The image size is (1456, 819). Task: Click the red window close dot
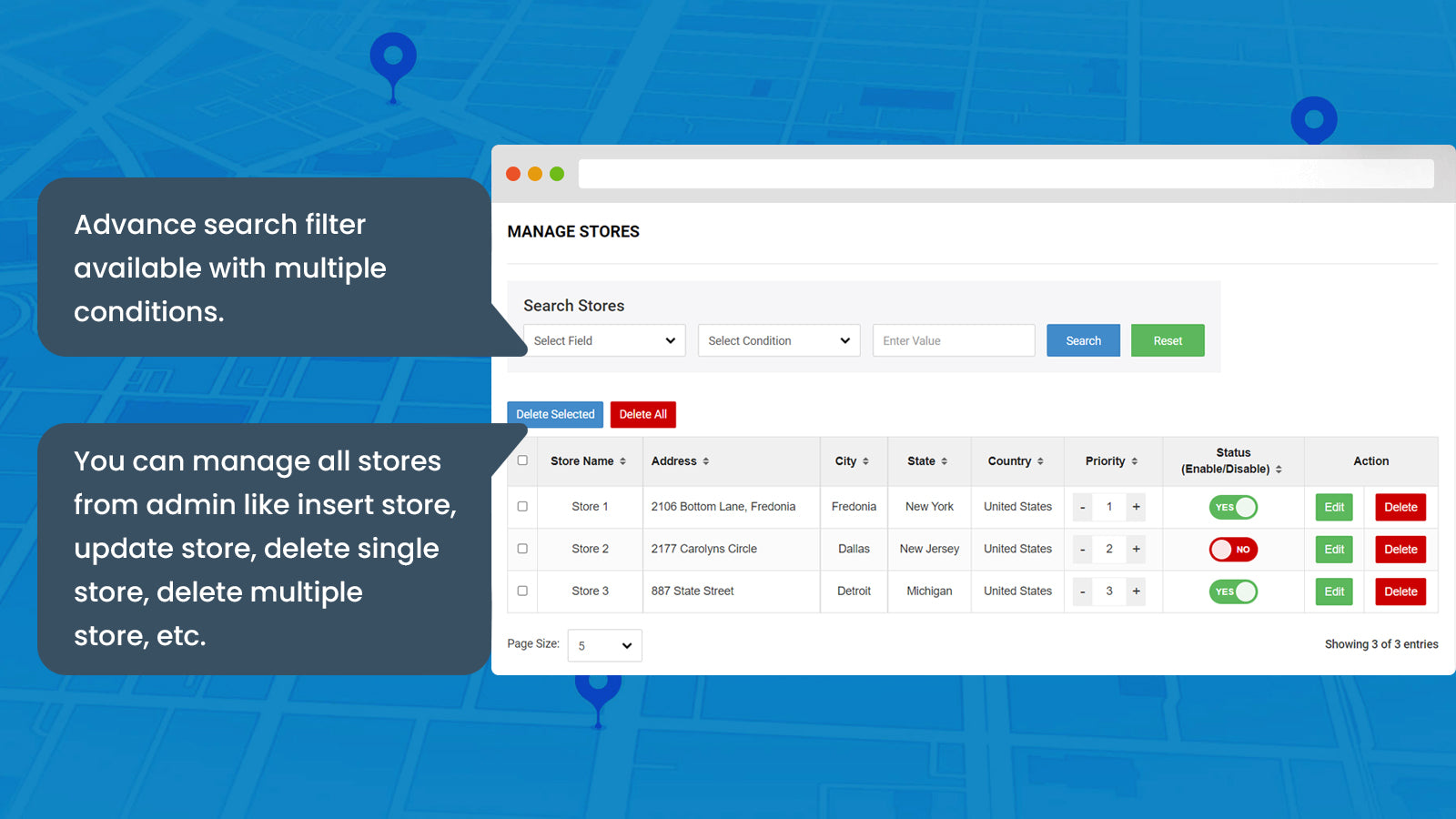513,174
